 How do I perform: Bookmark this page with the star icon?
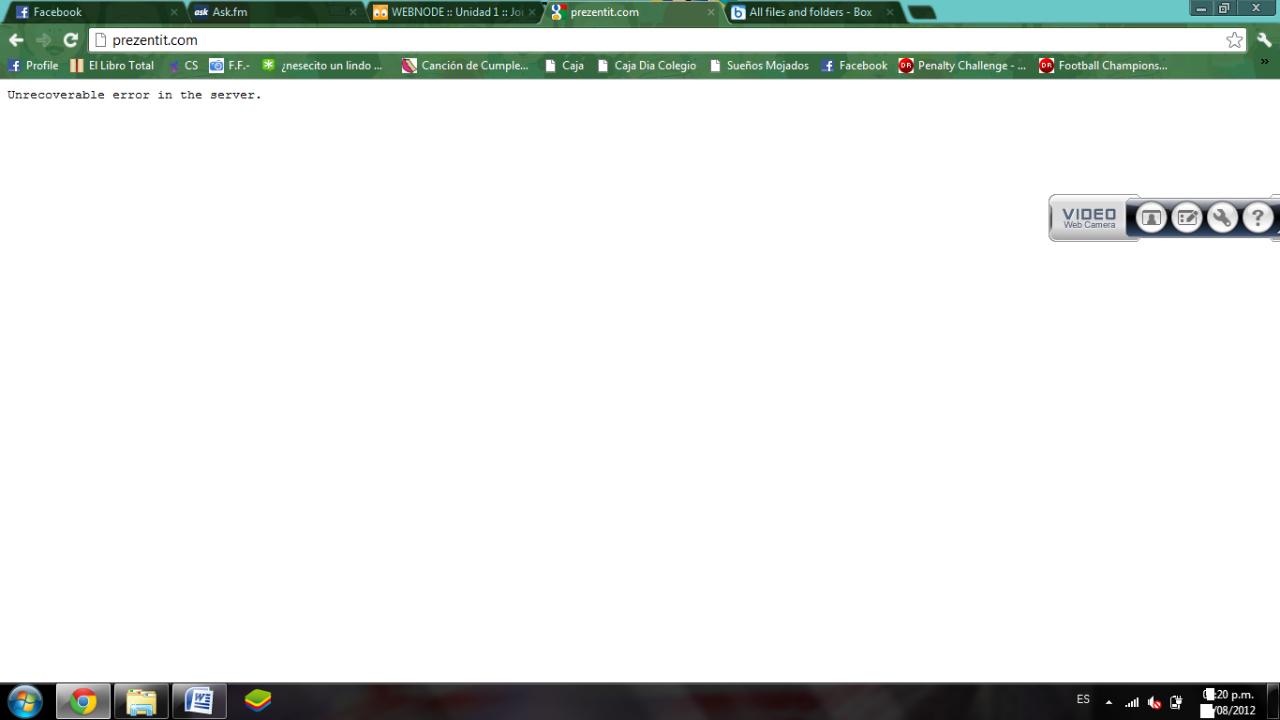[x=1234, y=40]
